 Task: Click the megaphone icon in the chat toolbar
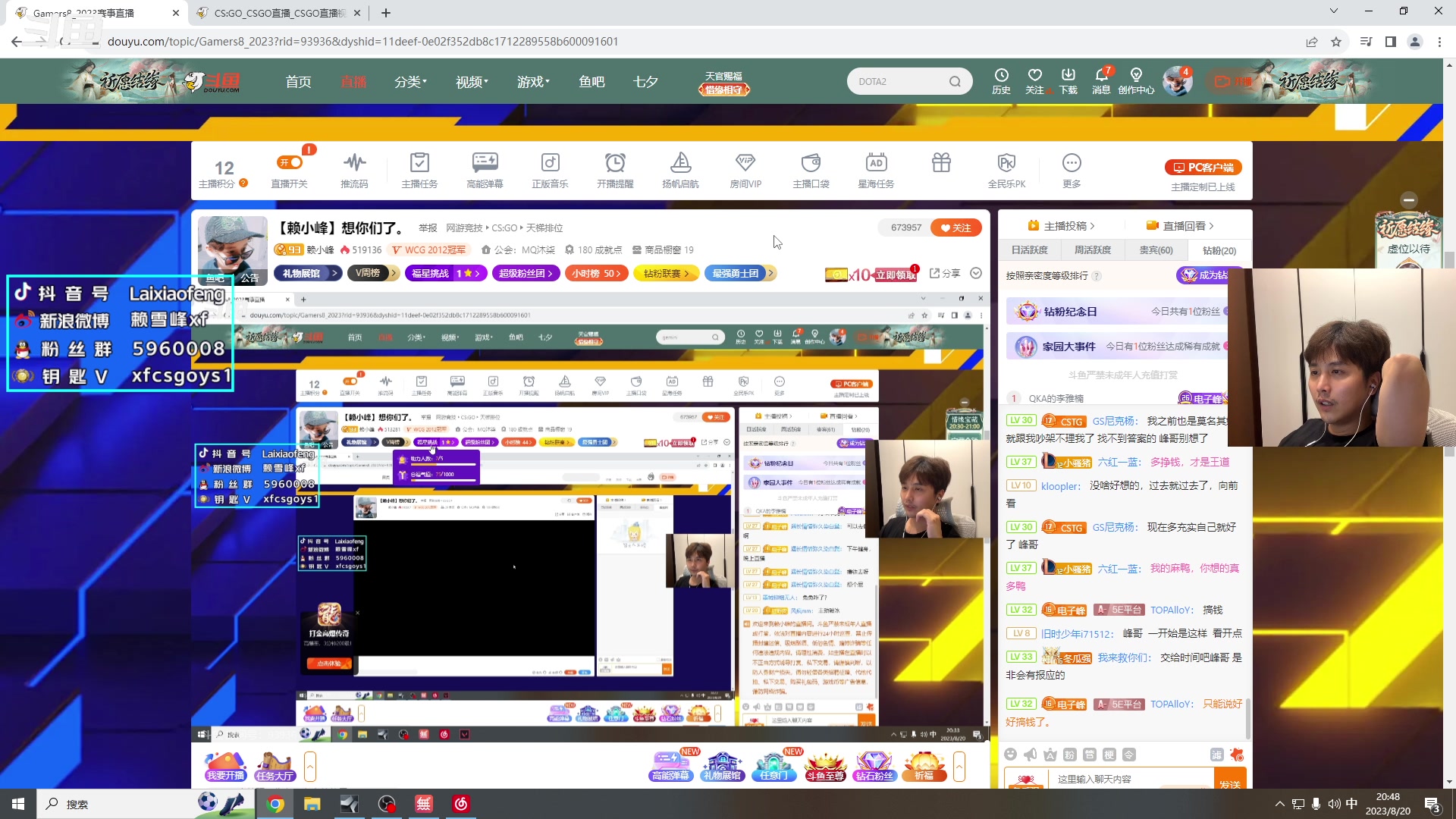[x=1030, y=754]
